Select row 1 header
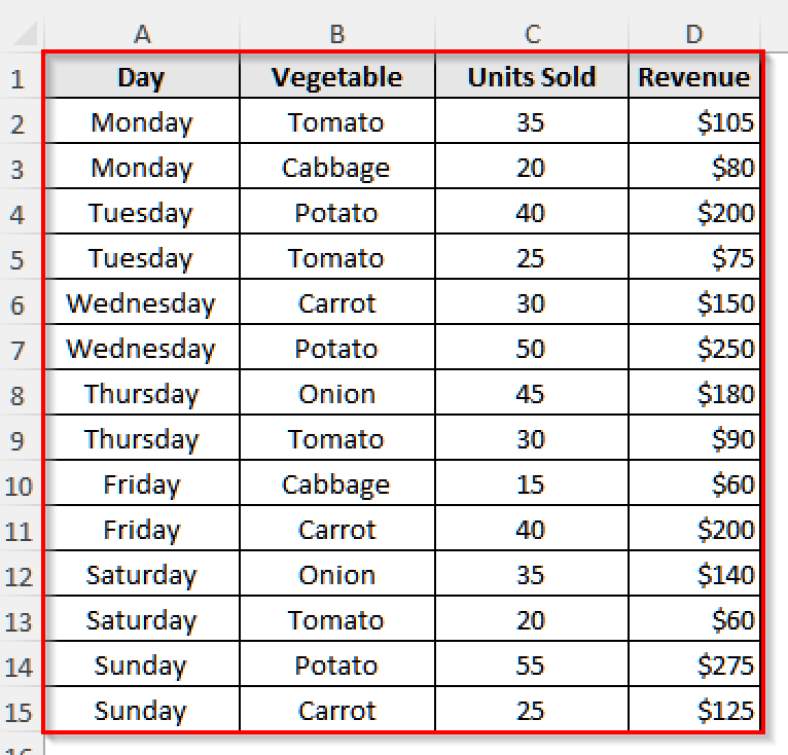Viewport: 788px width, 755px height. click(x=19, y=75)
